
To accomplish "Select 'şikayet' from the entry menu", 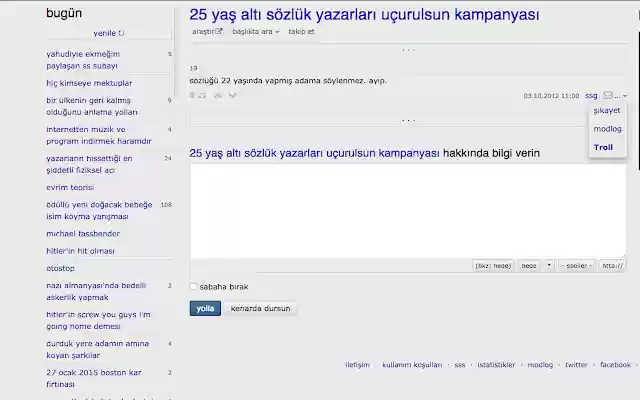I will click(607, 110).
